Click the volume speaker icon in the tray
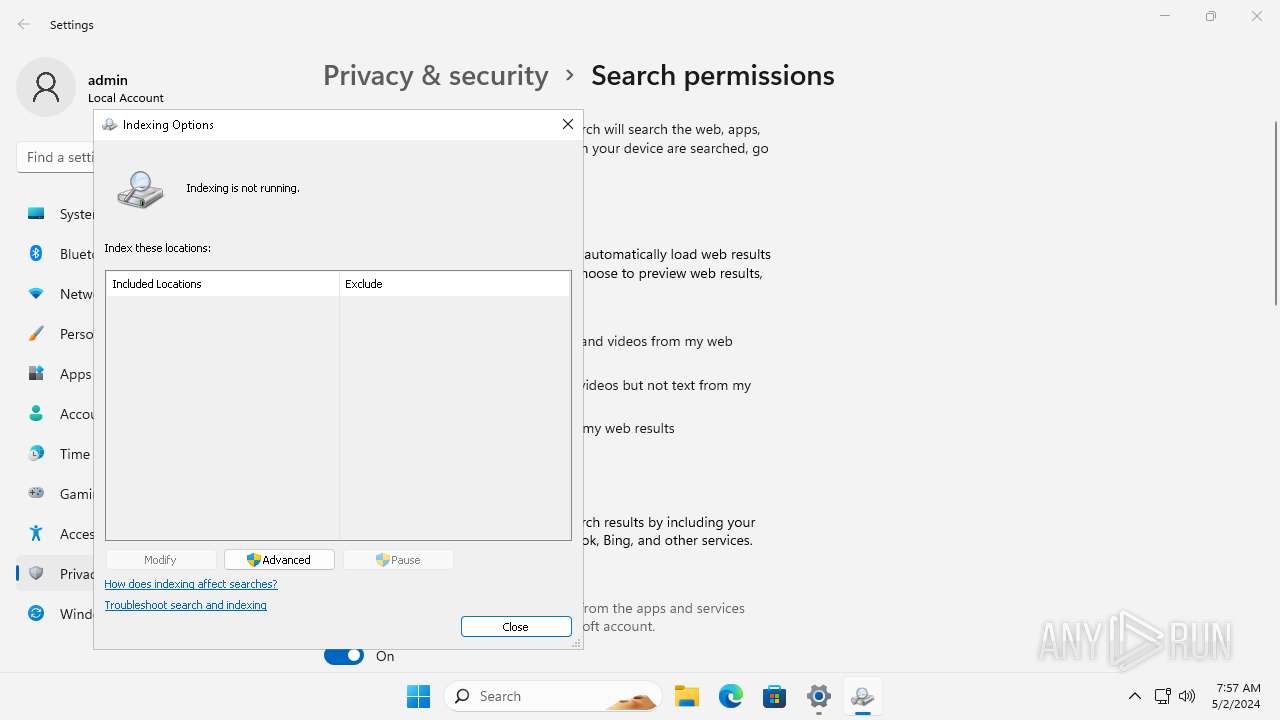This screenshot has height=720, width=1280. pos(1187,696)
